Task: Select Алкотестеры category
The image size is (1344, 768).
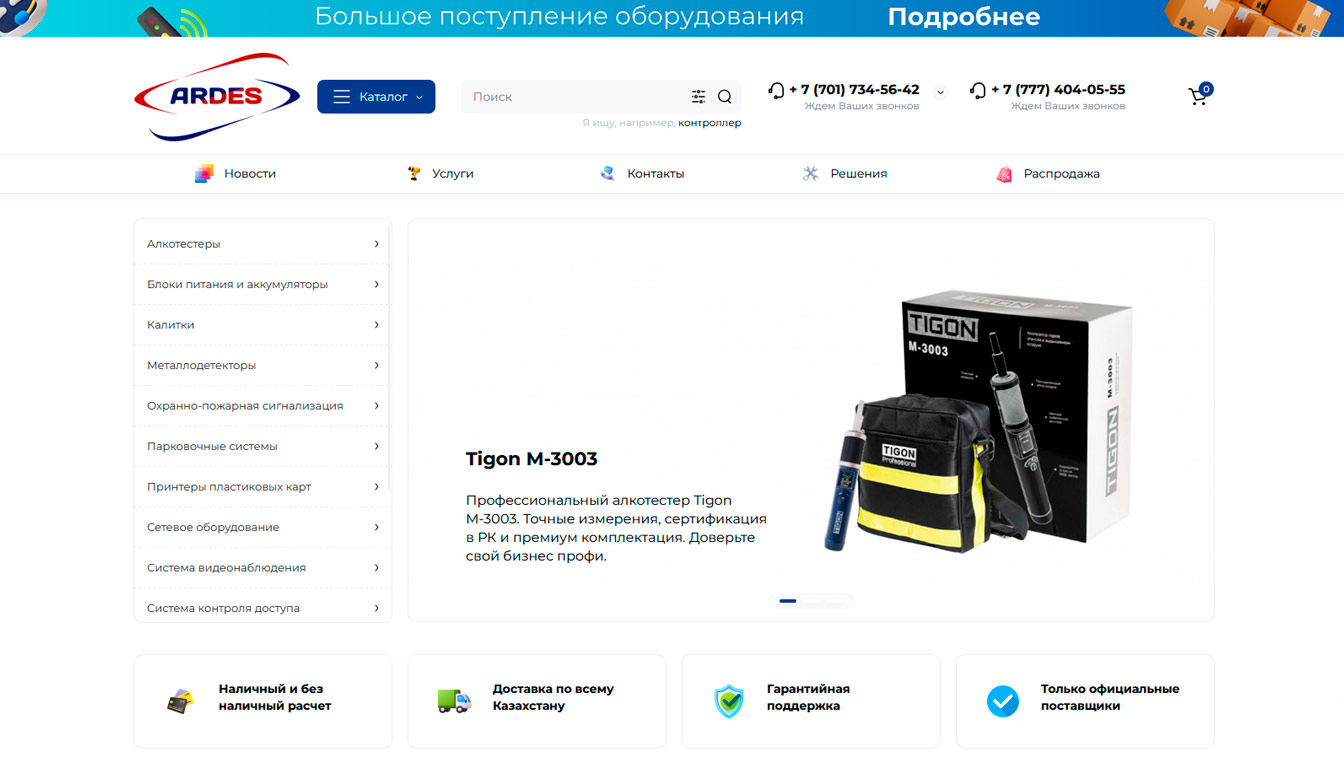Action: [x=184, y=244]
